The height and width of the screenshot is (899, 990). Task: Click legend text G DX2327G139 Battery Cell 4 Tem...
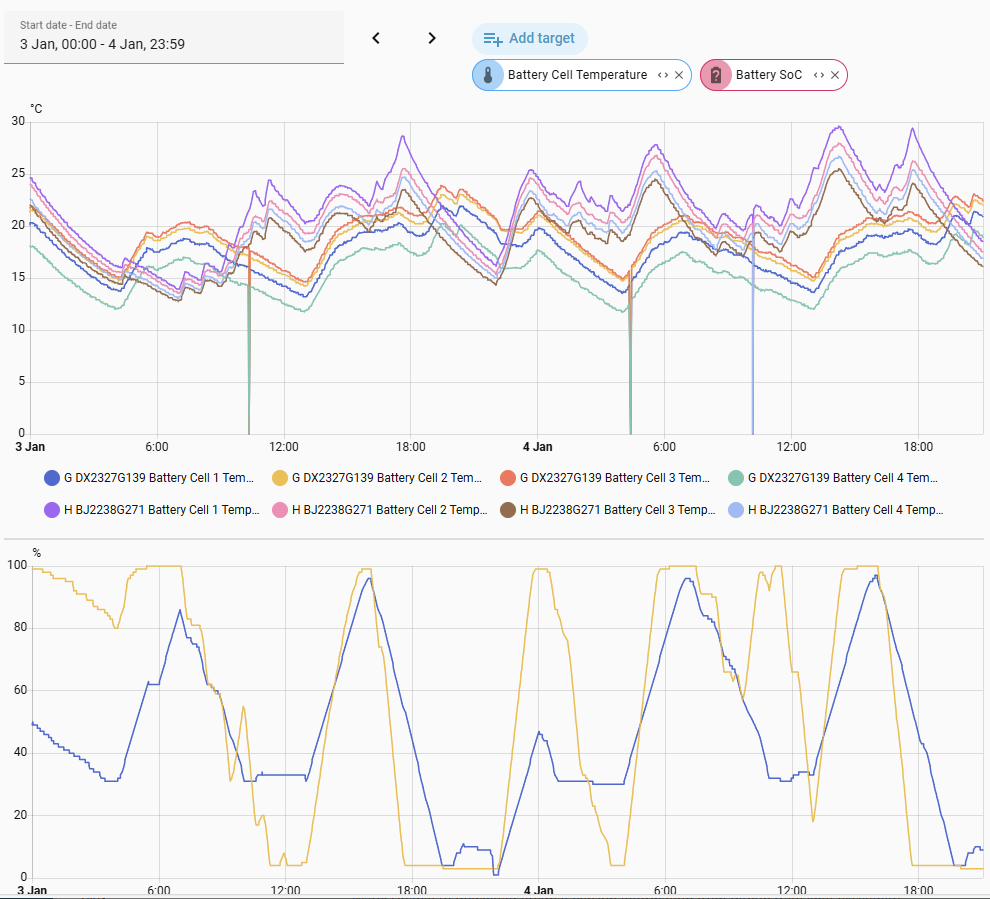(842, 478)
